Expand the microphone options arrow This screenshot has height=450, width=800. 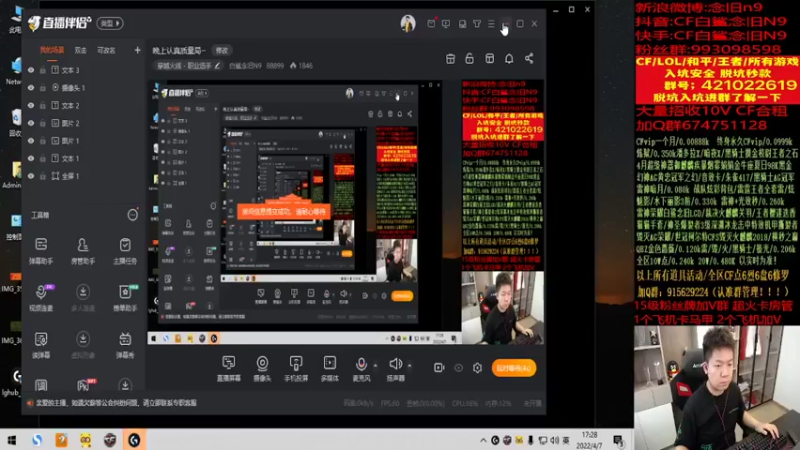[x=376, y=365]
